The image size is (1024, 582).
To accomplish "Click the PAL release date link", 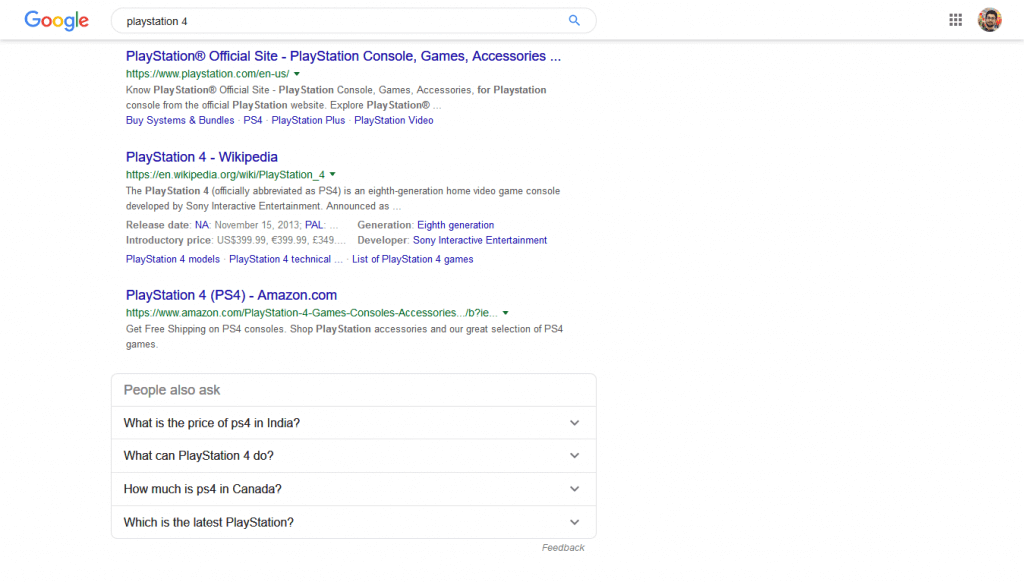I will click(x=314, y=225).
